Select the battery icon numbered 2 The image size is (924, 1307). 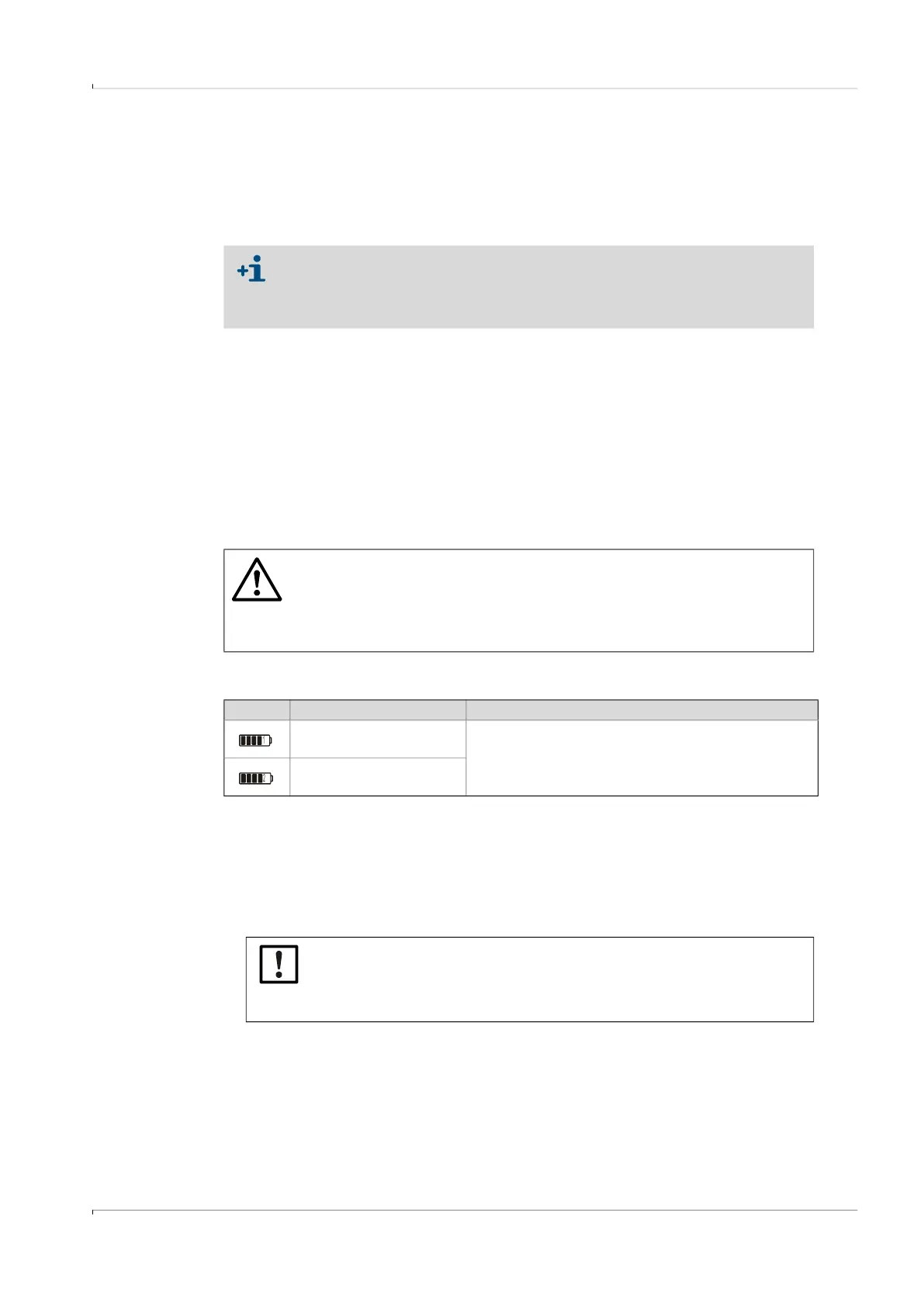(255, 778)
